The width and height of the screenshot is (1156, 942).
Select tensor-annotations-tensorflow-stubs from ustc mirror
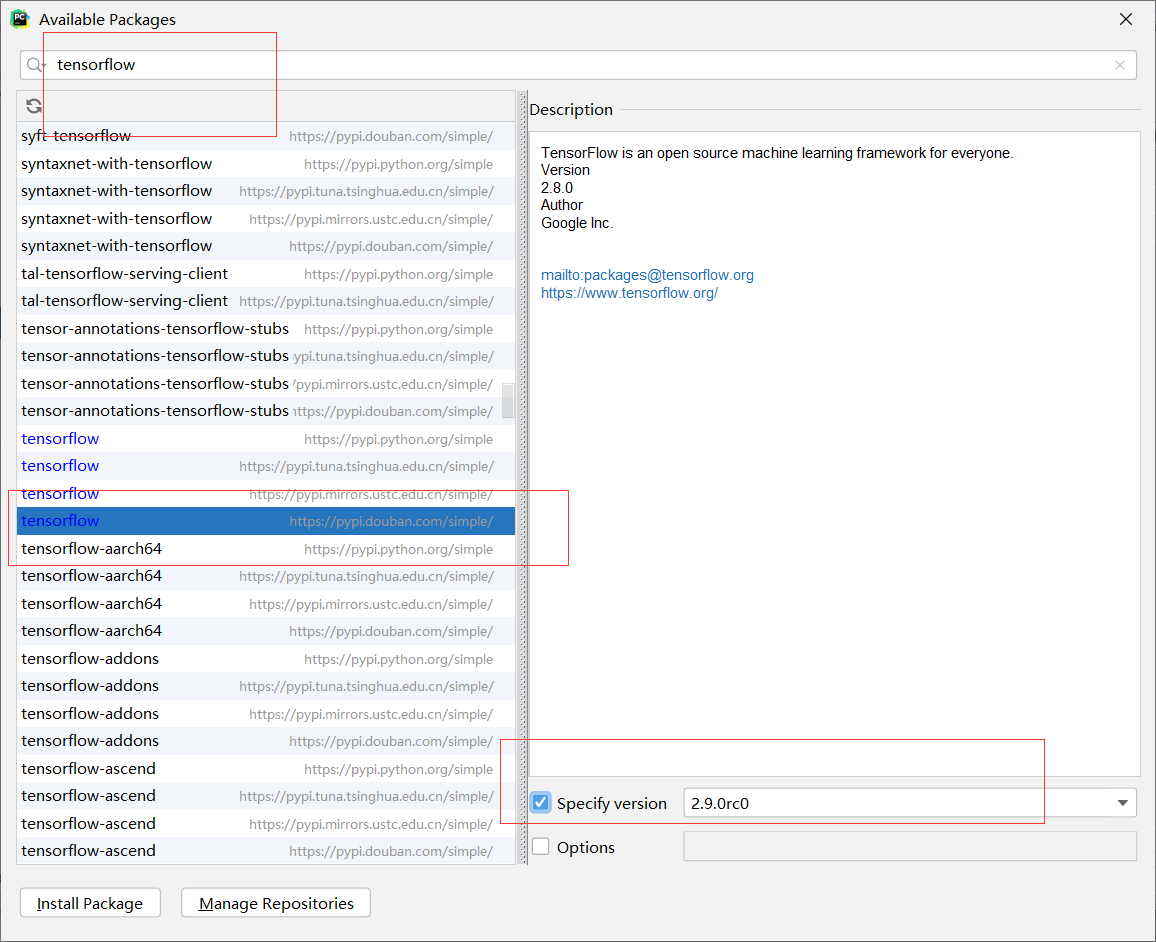265,384
